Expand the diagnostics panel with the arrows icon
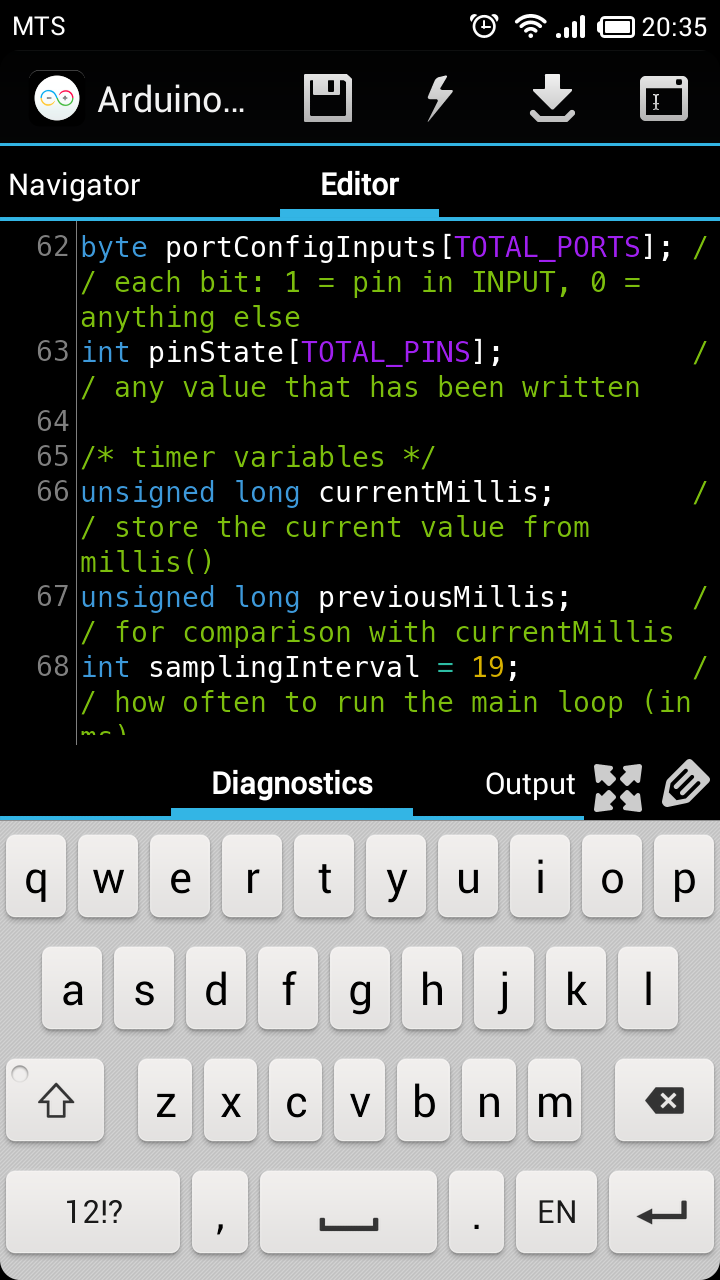The image size is (720, 1280). coord(618,788)
